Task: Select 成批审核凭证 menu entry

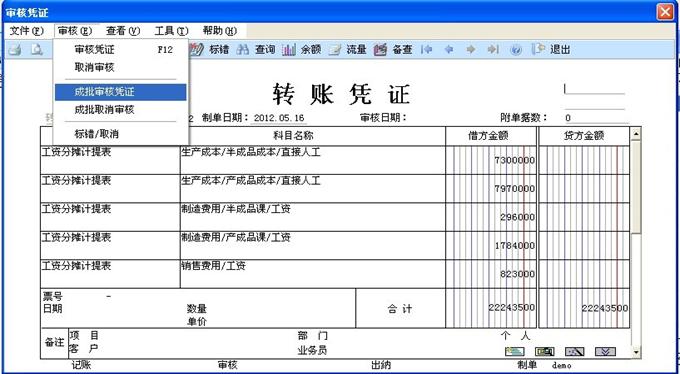Action: pos(121,92)
